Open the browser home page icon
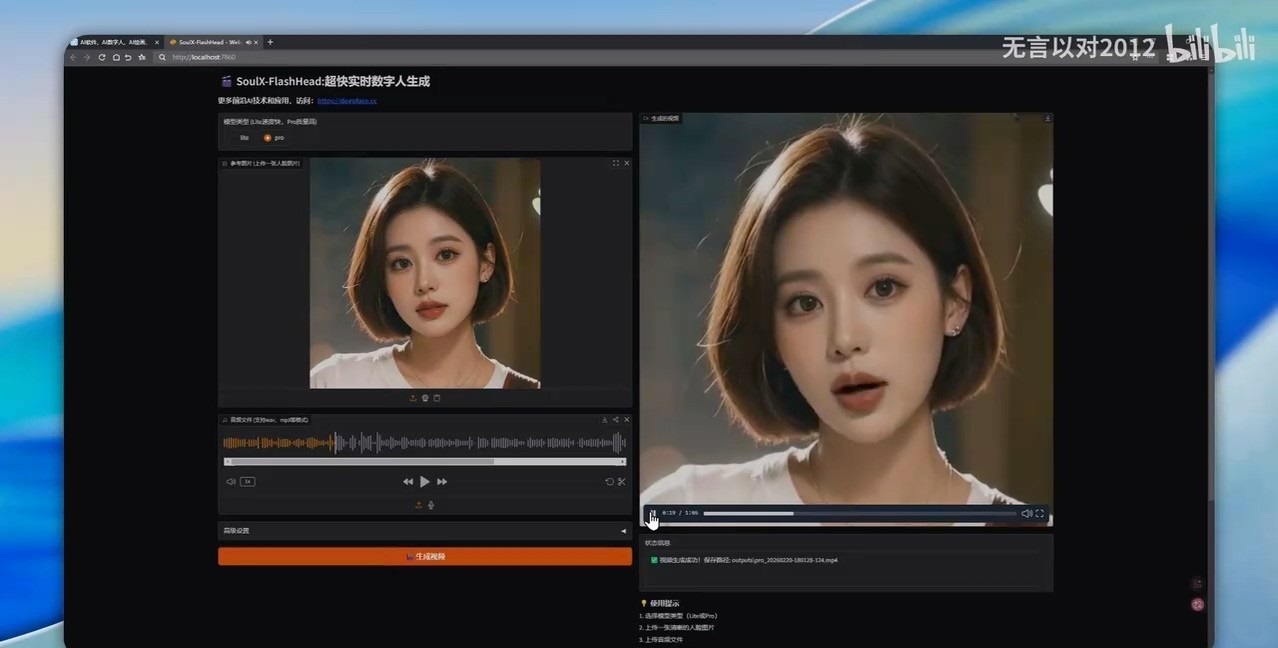This screenshot has height=648, width=1278. (x=116, y=57)
